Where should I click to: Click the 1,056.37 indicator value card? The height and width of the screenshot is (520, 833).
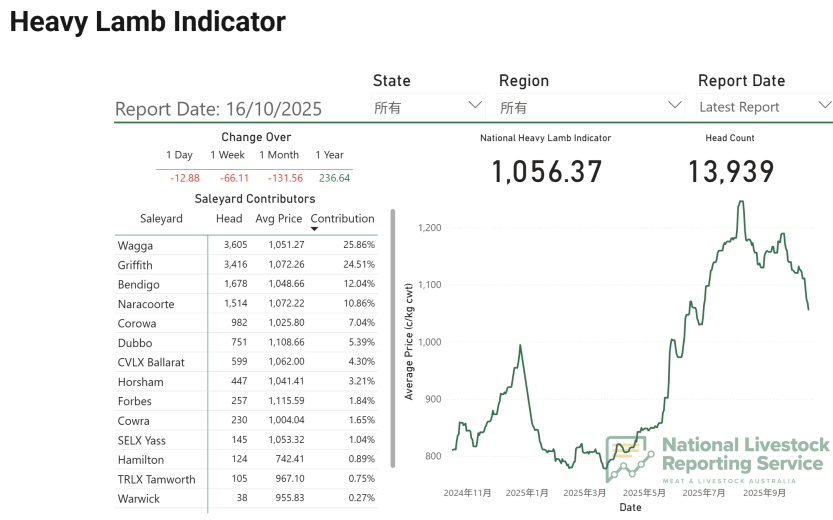(546, 172)
